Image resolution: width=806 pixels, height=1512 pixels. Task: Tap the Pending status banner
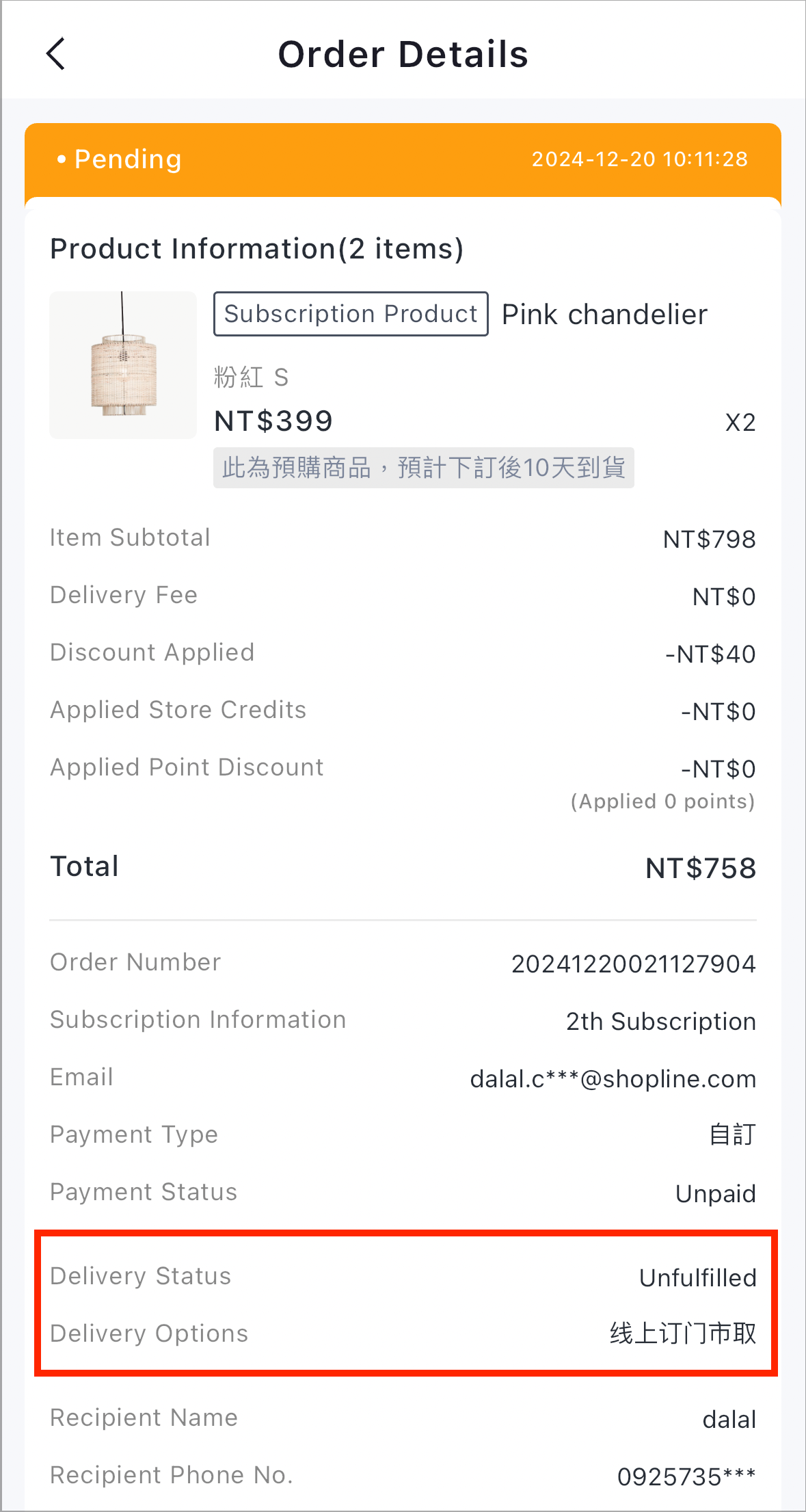(403, 160)
